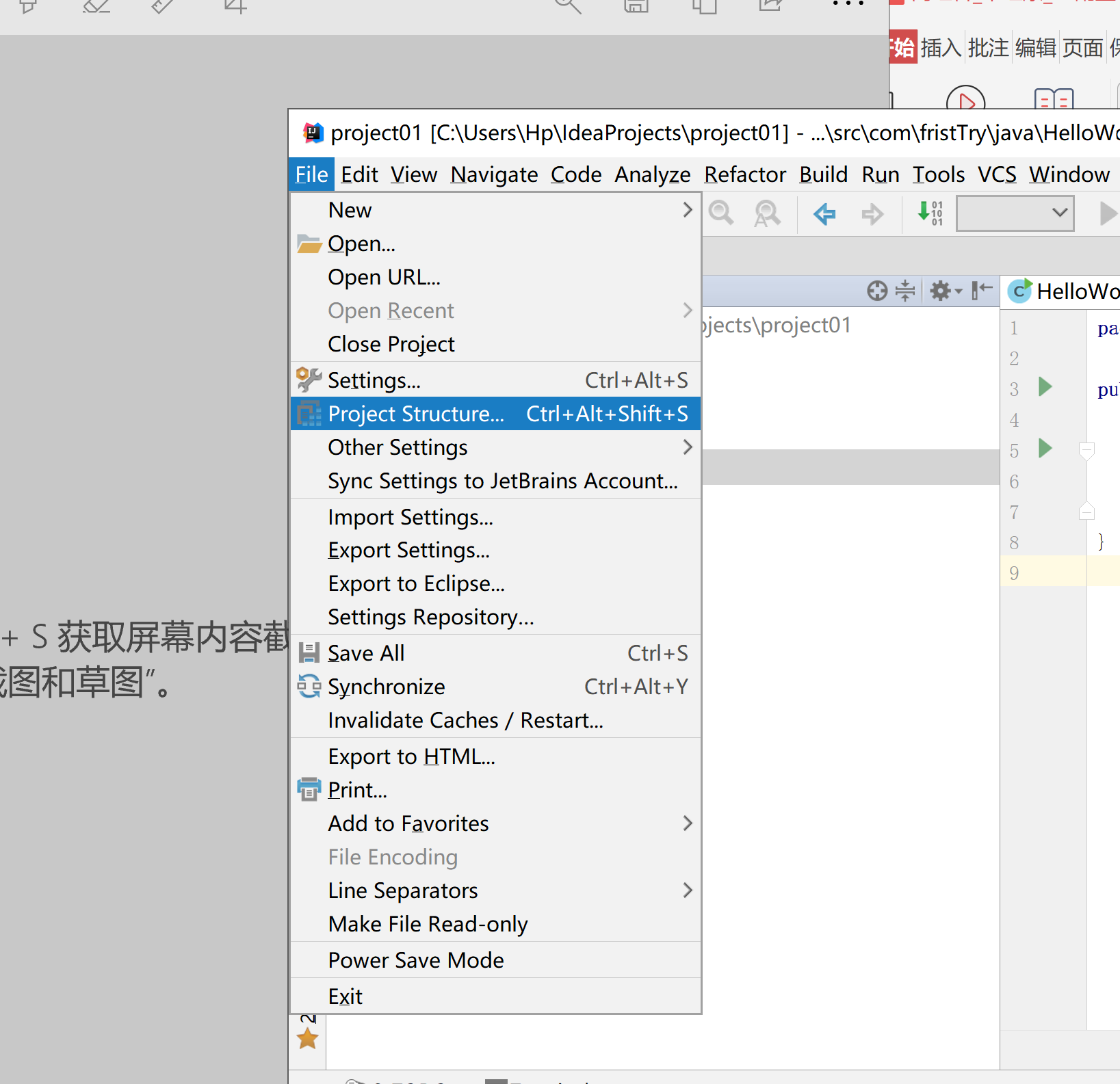Click the Collapse All icon in project panel

905,291
